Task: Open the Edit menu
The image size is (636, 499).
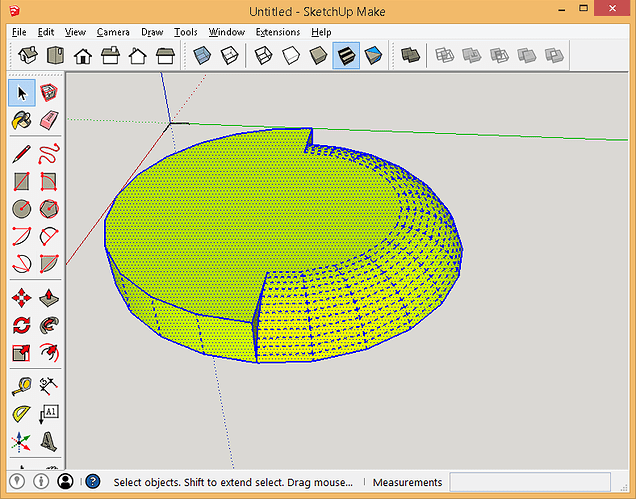Action: pos(46,32)
